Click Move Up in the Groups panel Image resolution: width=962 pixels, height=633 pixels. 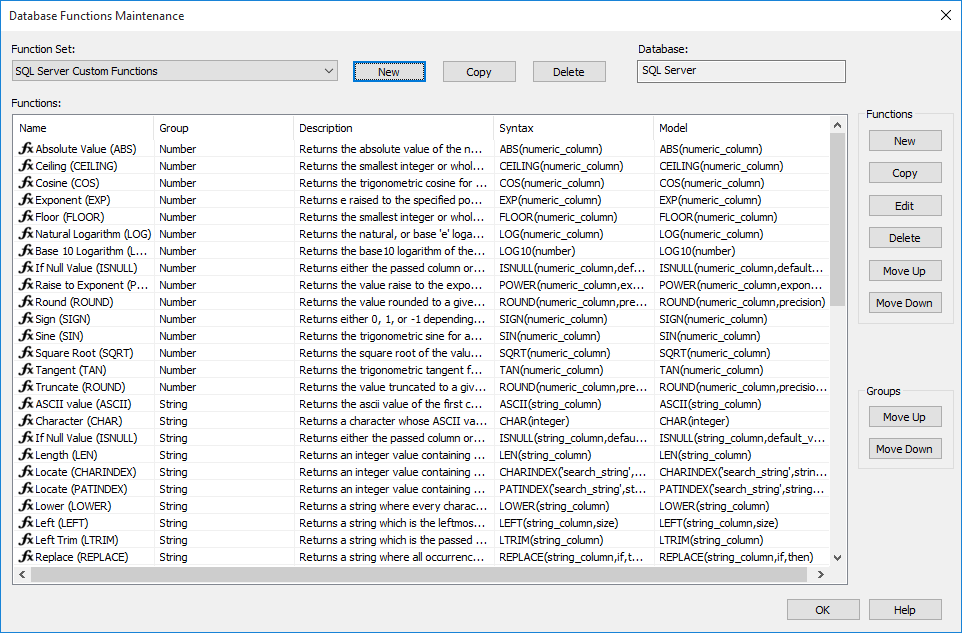(x=904, y=417)
